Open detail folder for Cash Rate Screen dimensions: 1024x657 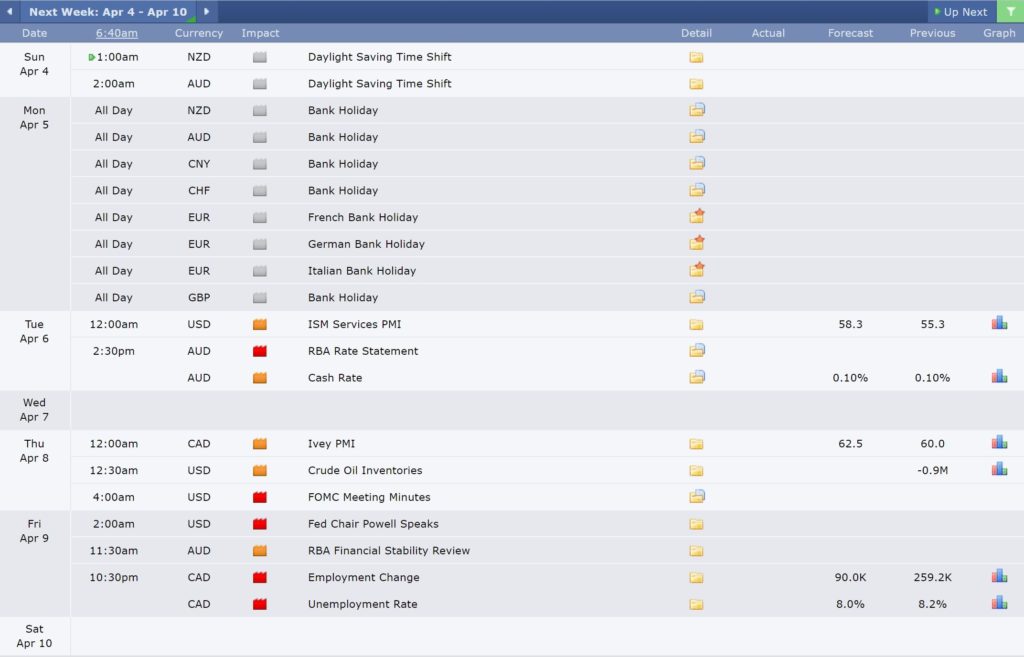(697, 377)
